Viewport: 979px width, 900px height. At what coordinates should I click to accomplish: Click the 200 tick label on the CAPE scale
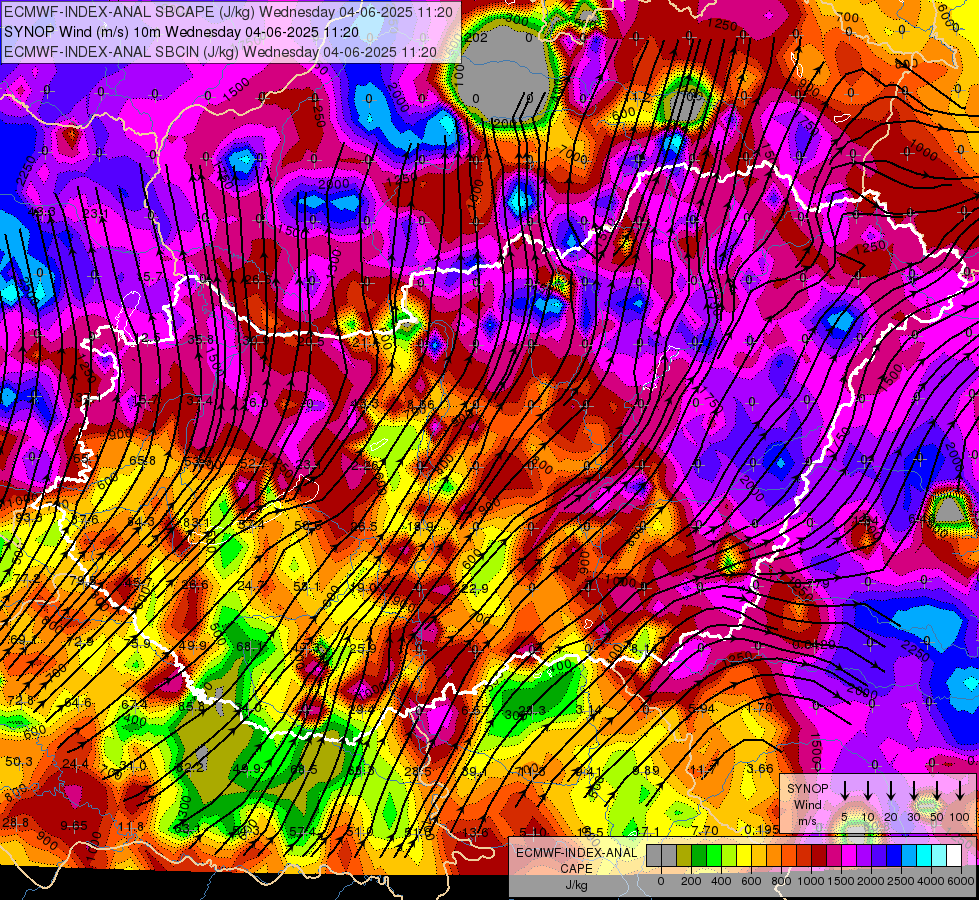pos(691,881)
